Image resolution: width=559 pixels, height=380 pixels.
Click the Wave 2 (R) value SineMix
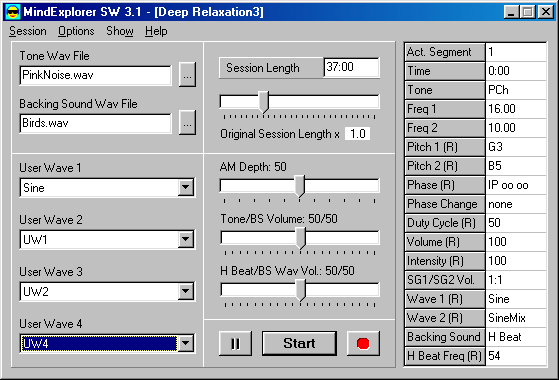coord(516,318)
